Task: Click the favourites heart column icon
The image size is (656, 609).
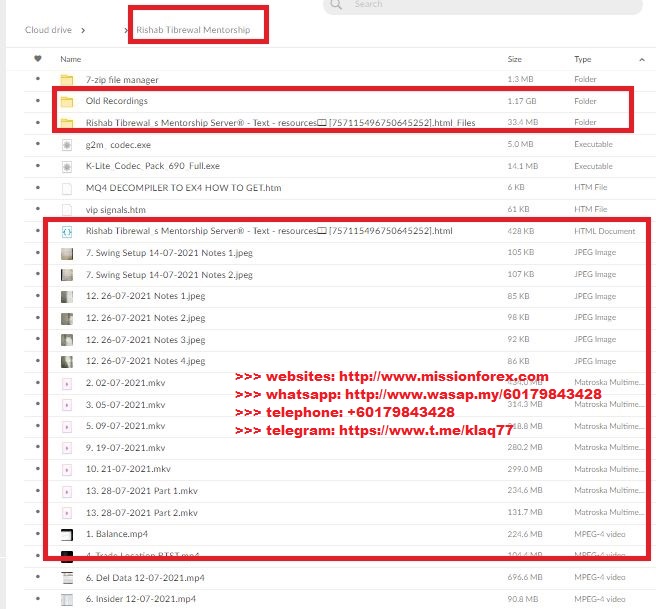Action: tap(38, 59)
